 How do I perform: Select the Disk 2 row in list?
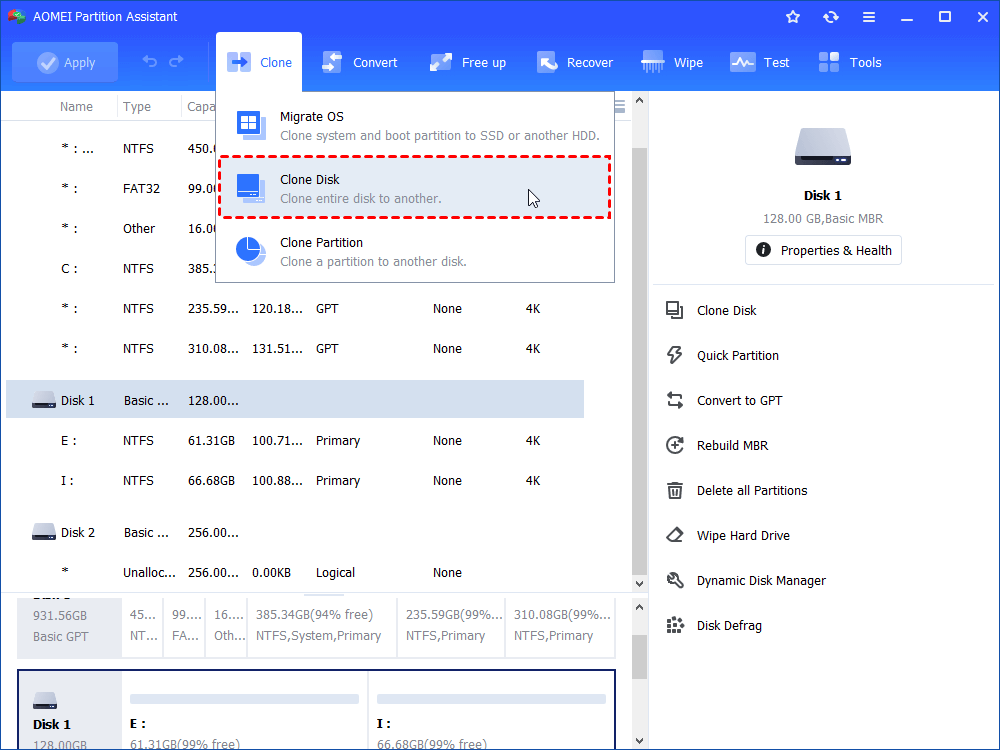(x=295, y=533)
